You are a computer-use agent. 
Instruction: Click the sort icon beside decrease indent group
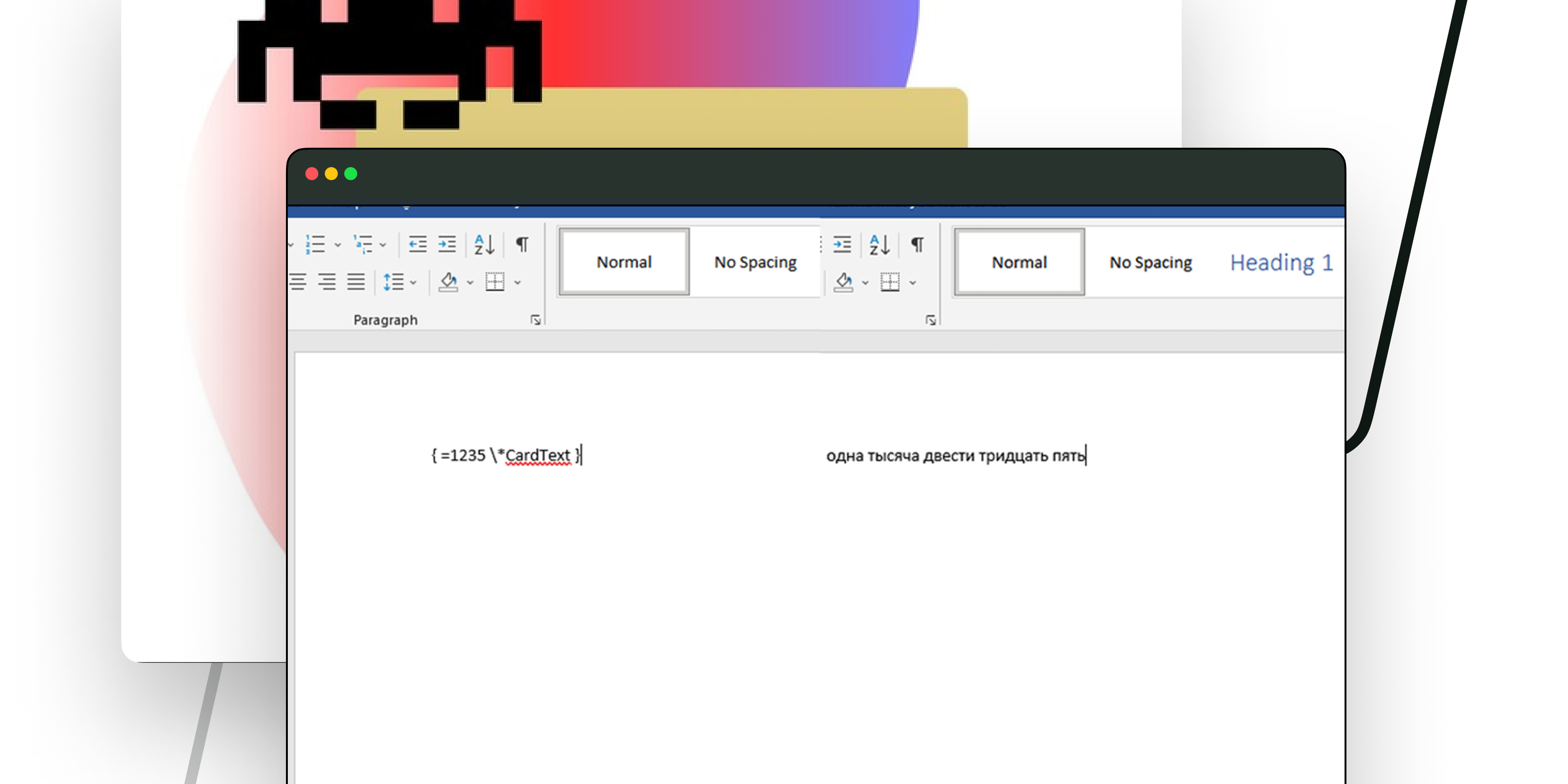(484, 245)
